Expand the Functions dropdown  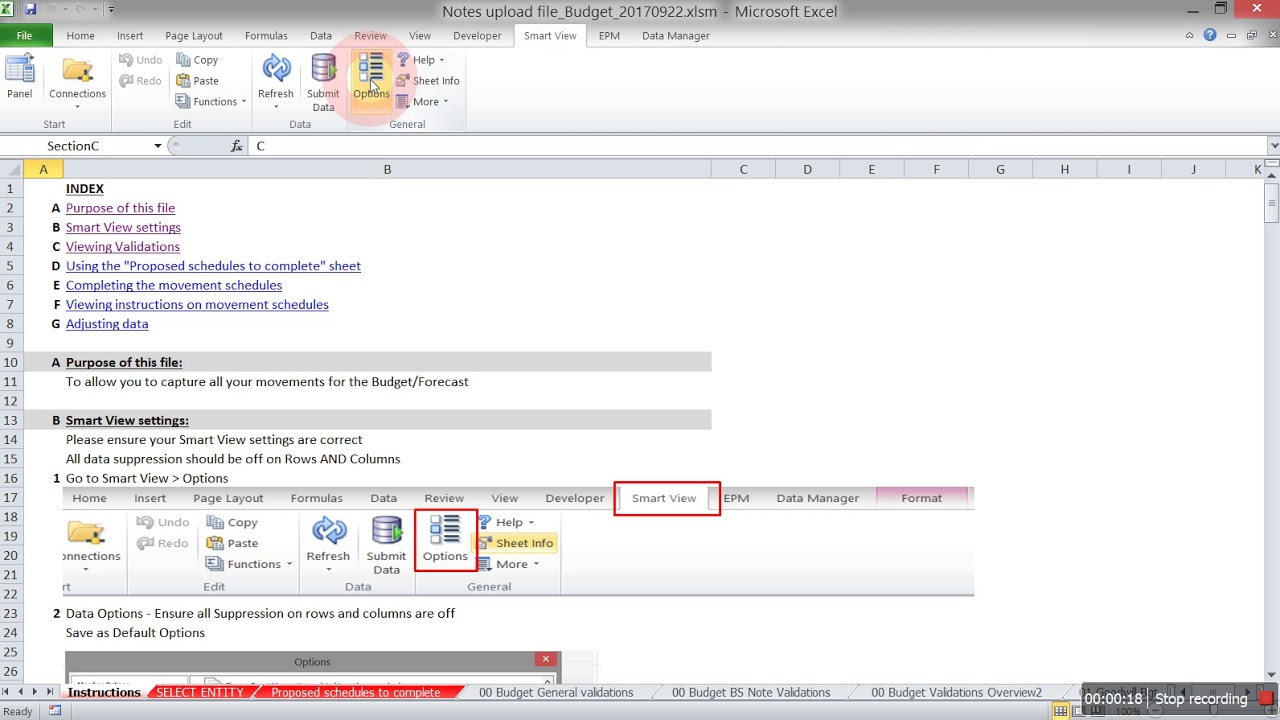211,102
